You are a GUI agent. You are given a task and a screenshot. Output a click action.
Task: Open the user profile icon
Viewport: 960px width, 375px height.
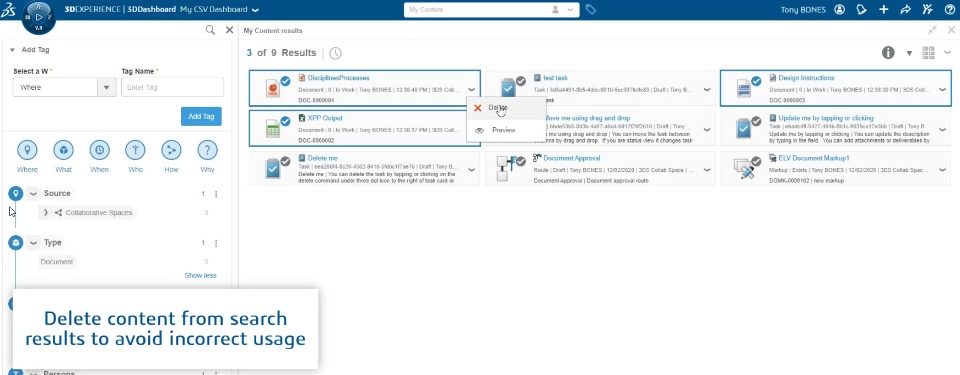[x=839, y=9]
